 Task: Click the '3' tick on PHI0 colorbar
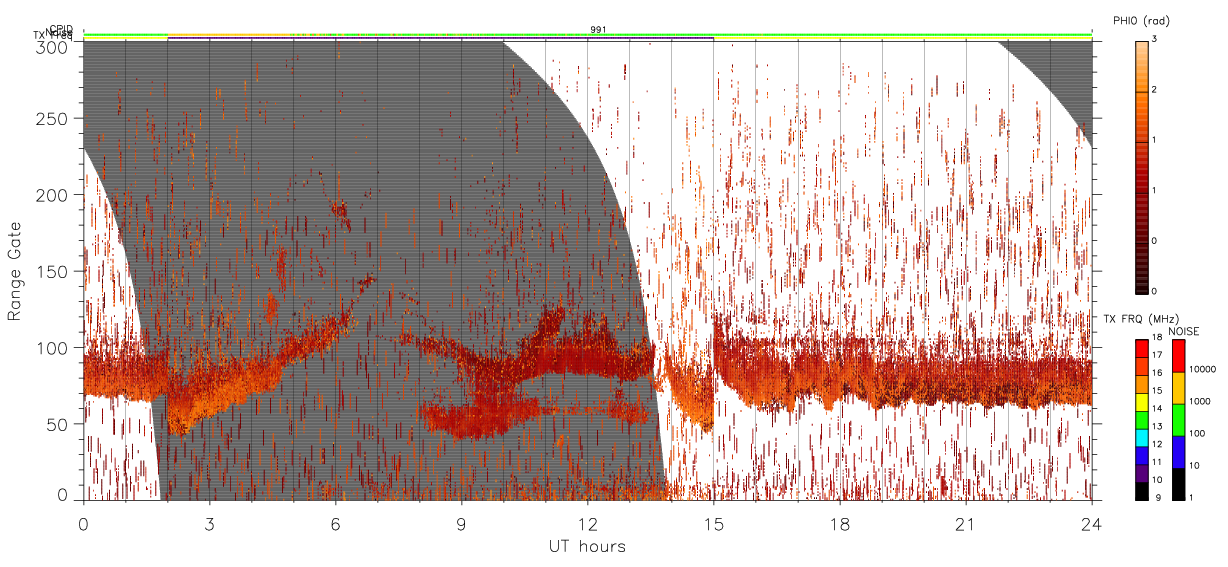[x=1155, y=40]
